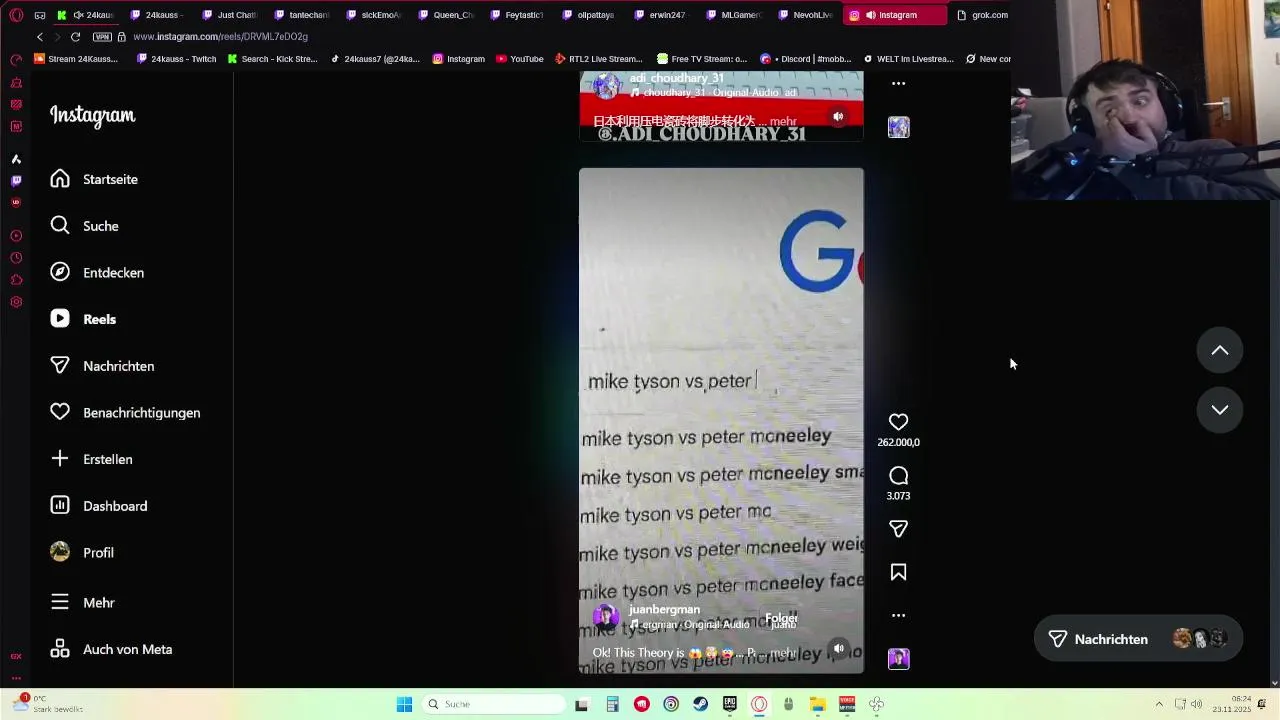
Task: Click the Instagram wordmark logo
Action: (92, 116)
